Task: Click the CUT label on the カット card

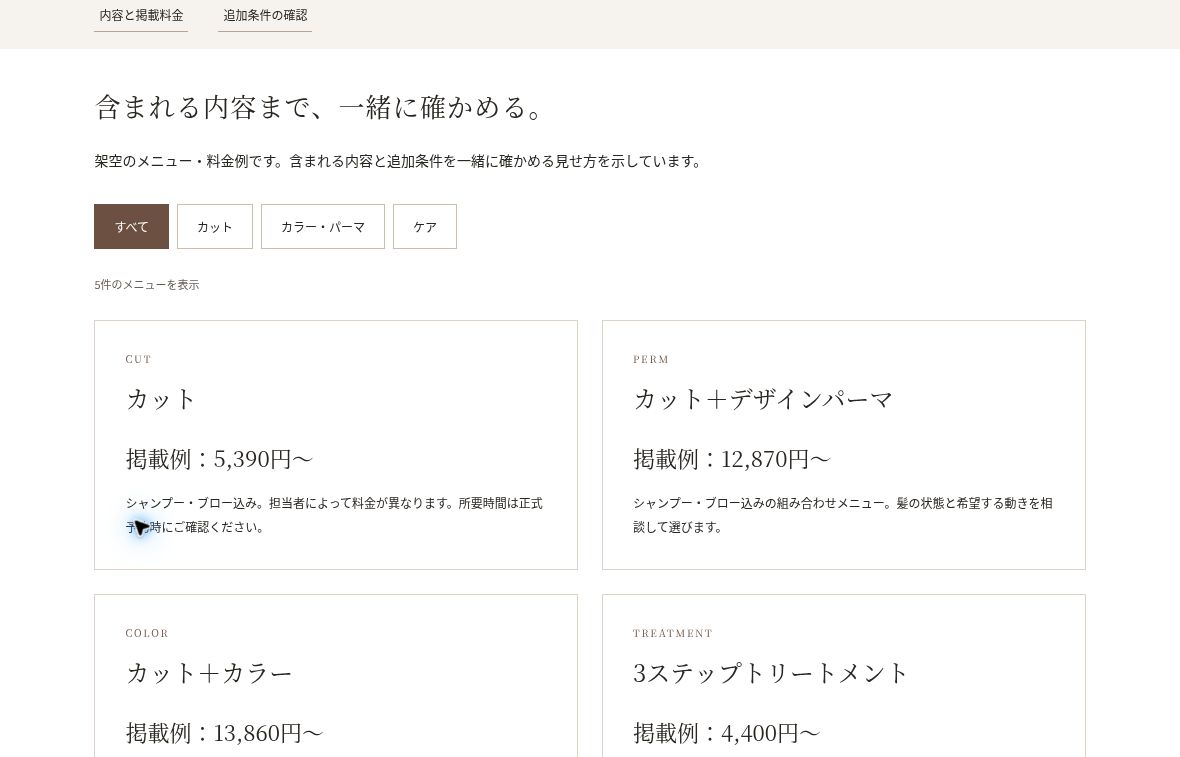Action: coord(138,360)
